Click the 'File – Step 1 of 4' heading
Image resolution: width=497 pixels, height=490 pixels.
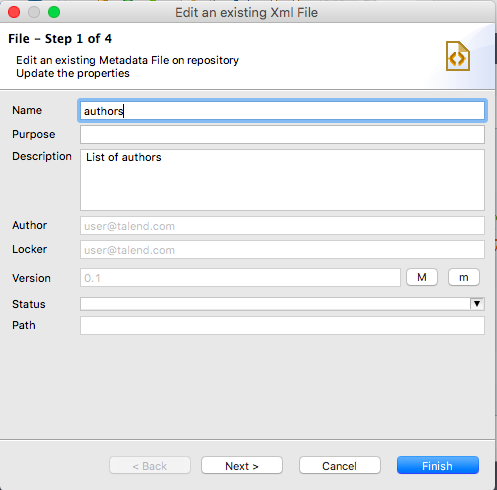pos(60,39)
